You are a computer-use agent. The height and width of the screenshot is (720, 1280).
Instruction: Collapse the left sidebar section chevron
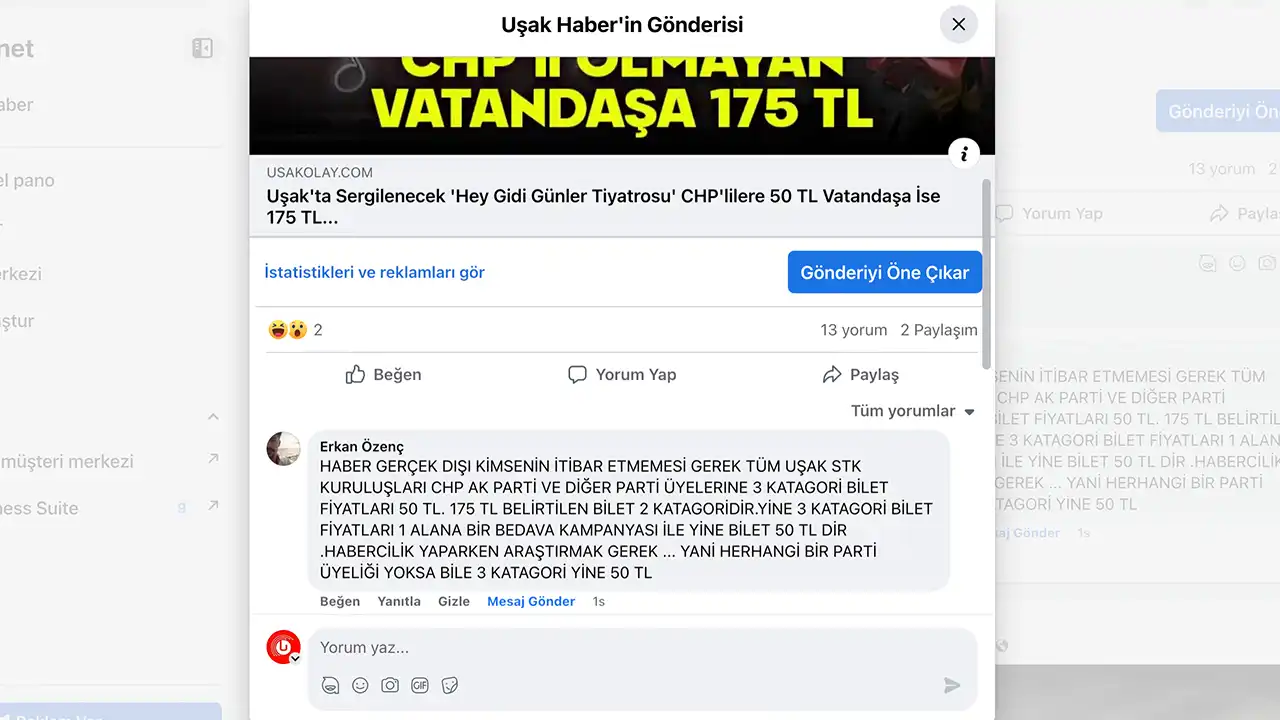[x=213, y=416]
